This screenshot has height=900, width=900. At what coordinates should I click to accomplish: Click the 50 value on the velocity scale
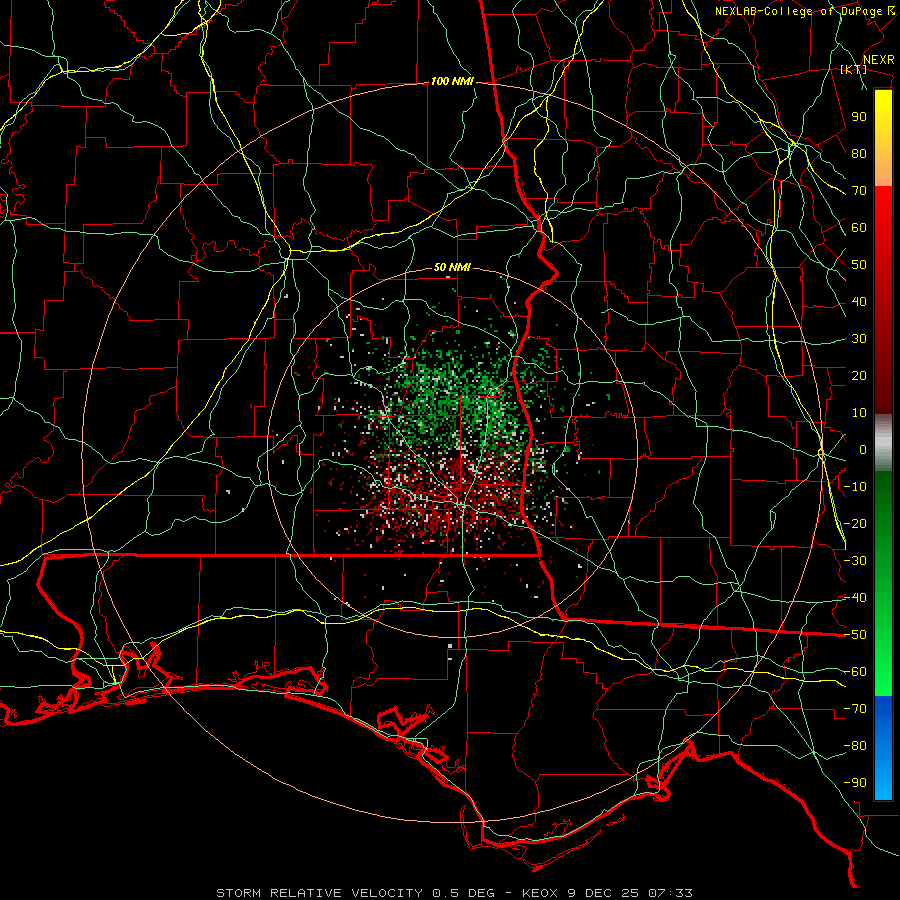click(859, 265)
